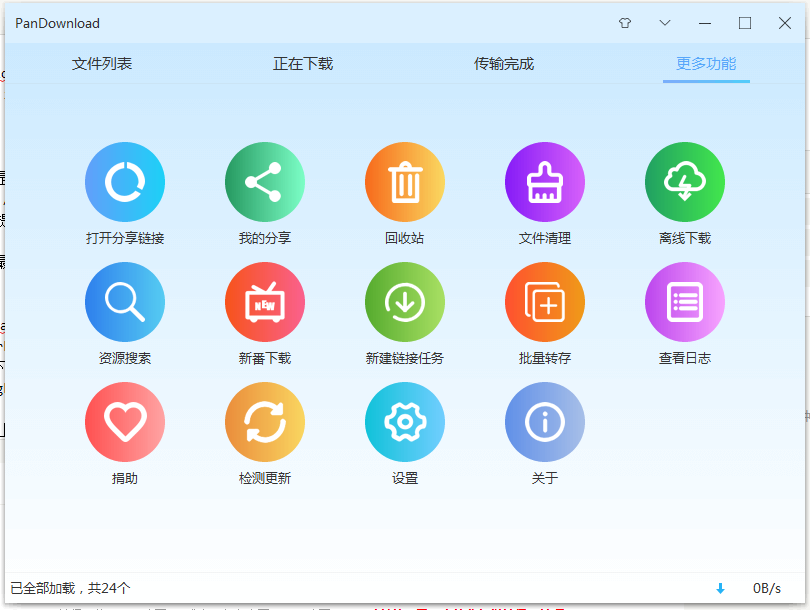810x610 pixels.
Task: Expand the title bar dropdown chevron menu
Action: coord(665,23)
